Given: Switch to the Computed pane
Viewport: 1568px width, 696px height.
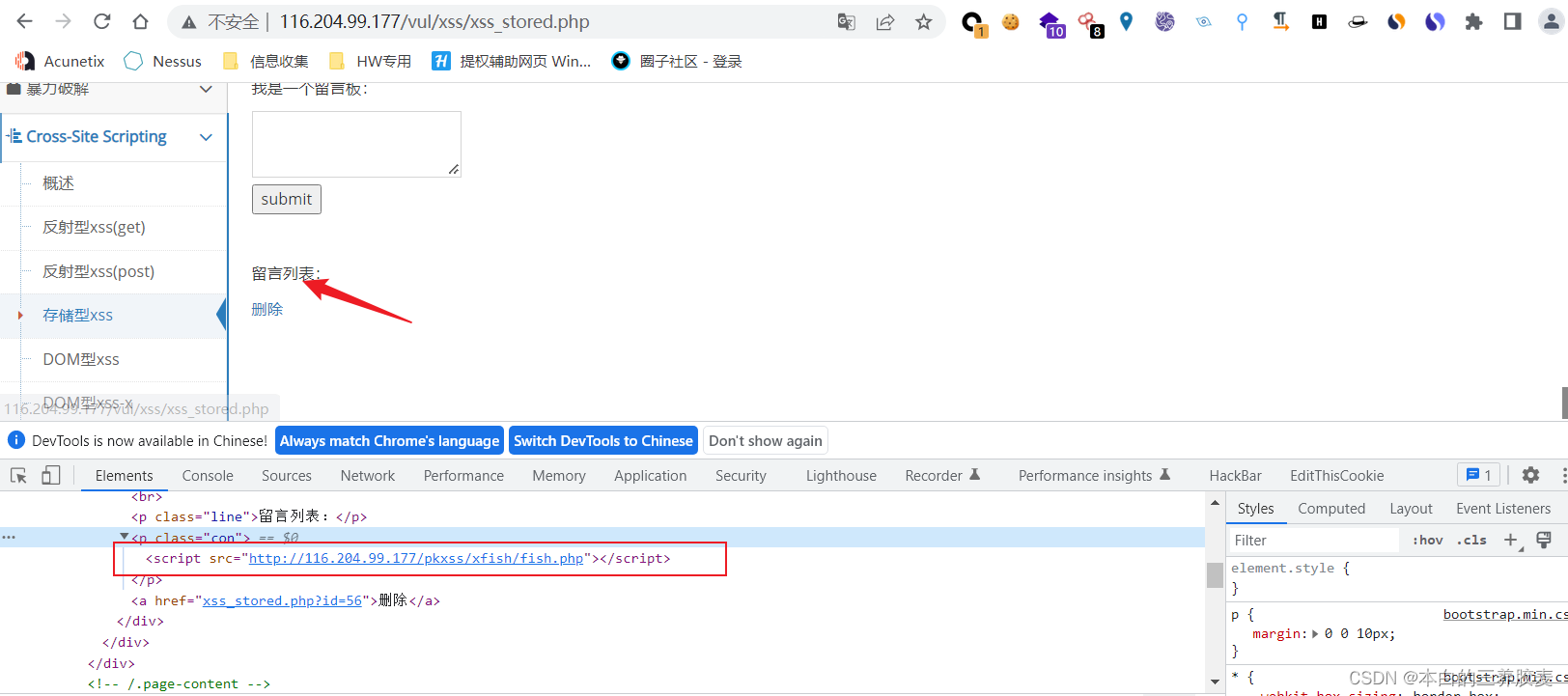Looking at the screenshot, I should 1331,509.
